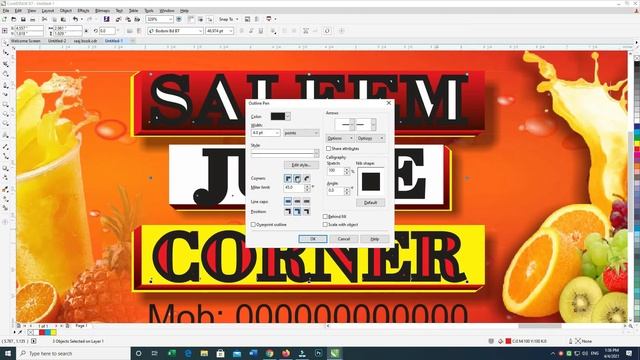Set outline position to centered
The height and width of the screenshot is (360, 640).
297,211
